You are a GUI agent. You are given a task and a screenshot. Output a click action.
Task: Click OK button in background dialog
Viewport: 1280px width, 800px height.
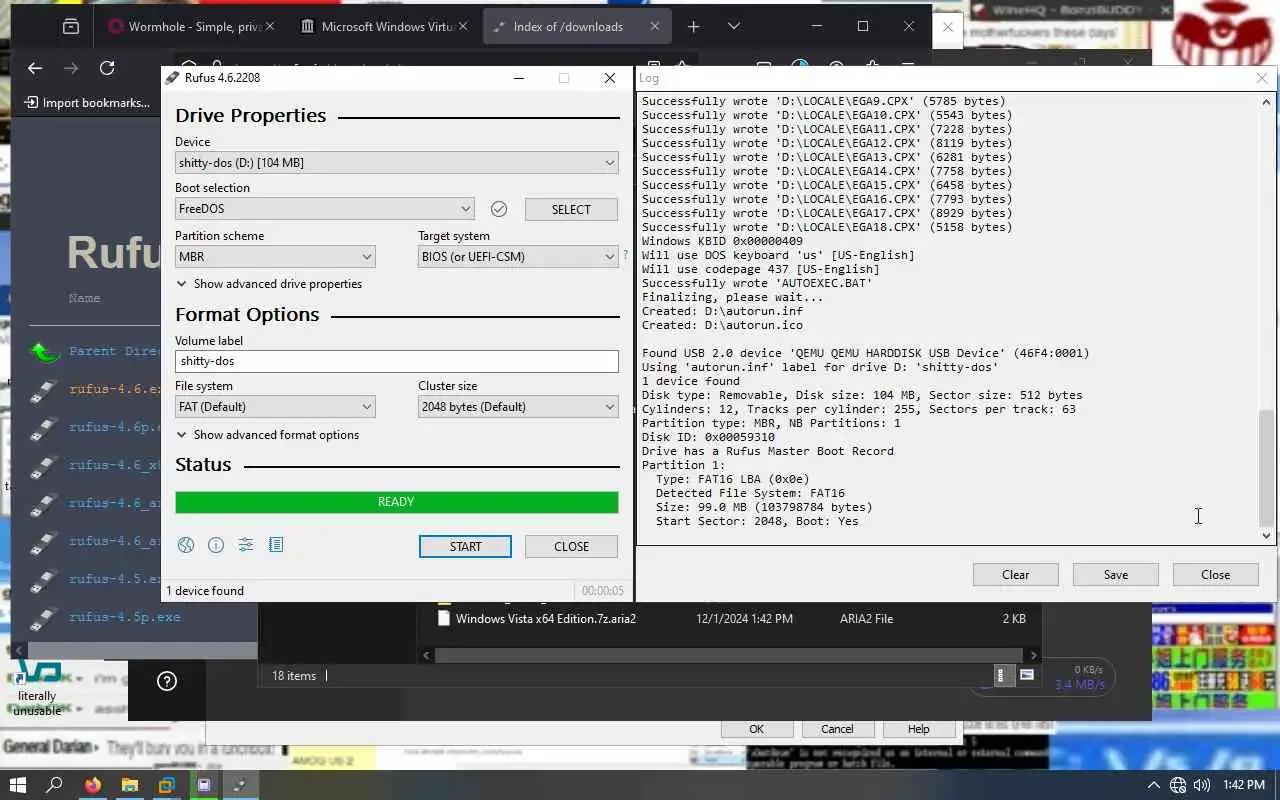[756, 729]
